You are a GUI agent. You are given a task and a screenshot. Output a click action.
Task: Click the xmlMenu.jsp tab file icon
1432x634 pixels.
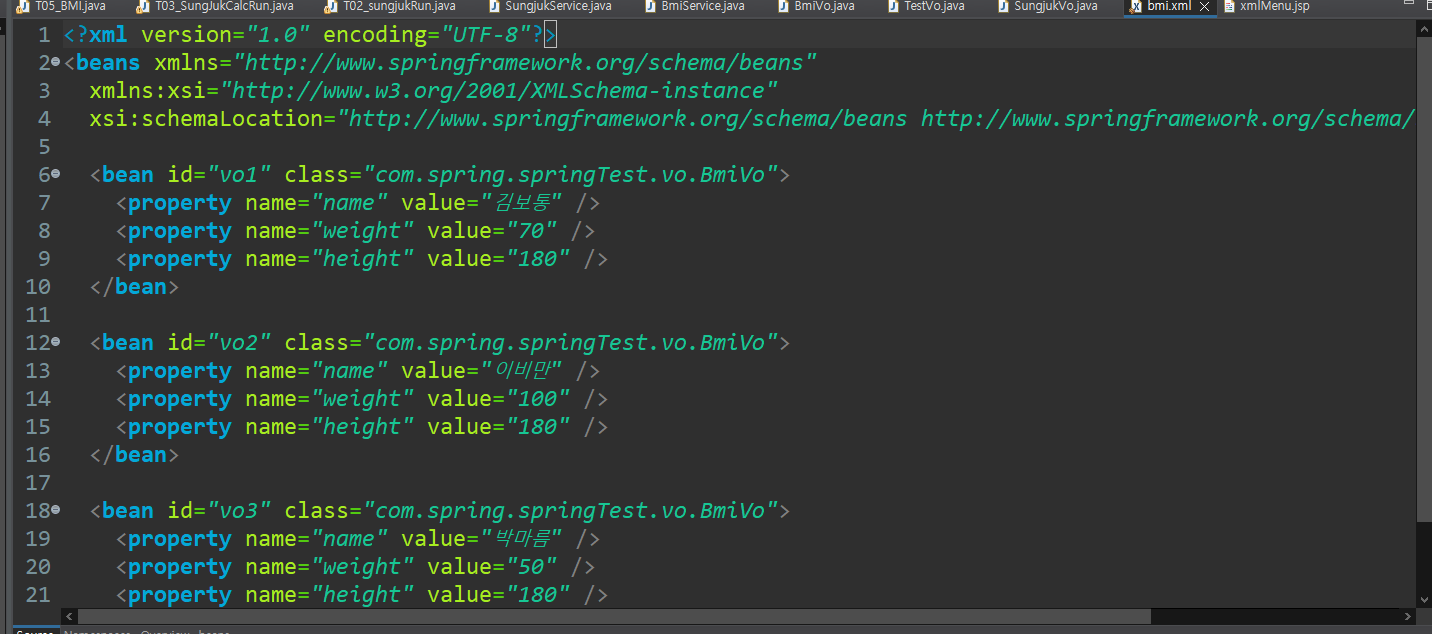pos(1230,6)
